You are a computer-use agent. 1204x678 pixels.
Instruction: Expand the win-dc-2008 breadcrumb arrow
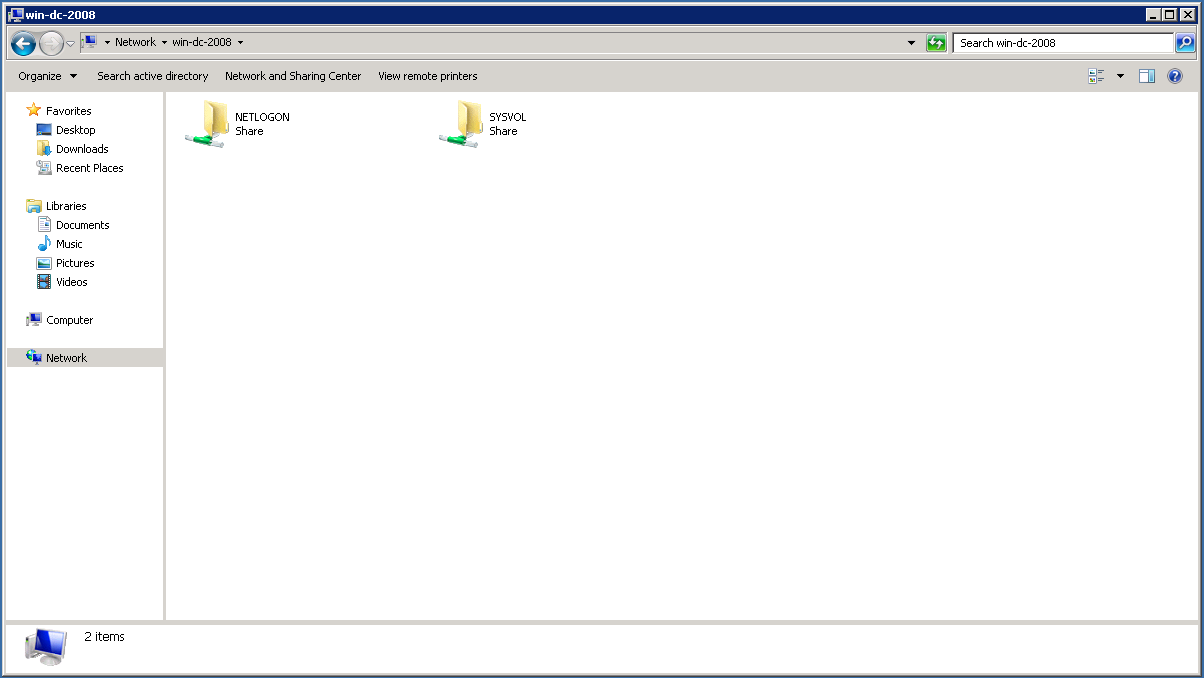[x=241, y=43]
